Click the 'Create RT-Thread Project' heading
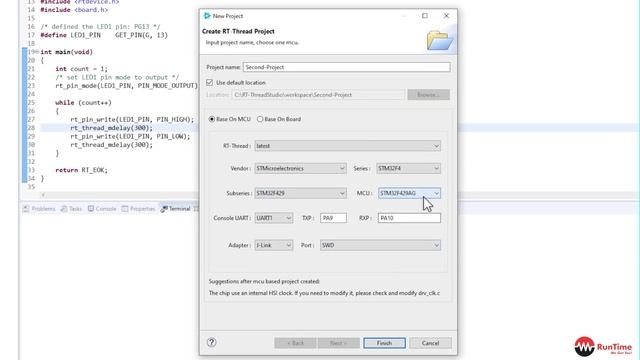The width and height of the screenshot is (640, 360). click(238, 31)
